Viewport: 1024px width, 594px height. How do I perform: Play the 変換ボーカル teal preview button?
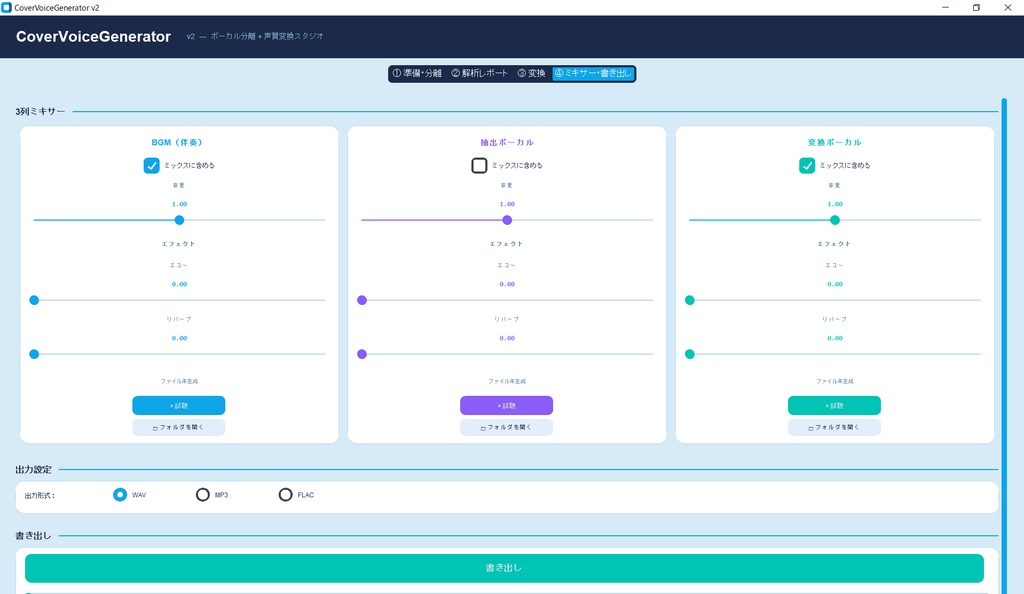click(x=834, y=405)
